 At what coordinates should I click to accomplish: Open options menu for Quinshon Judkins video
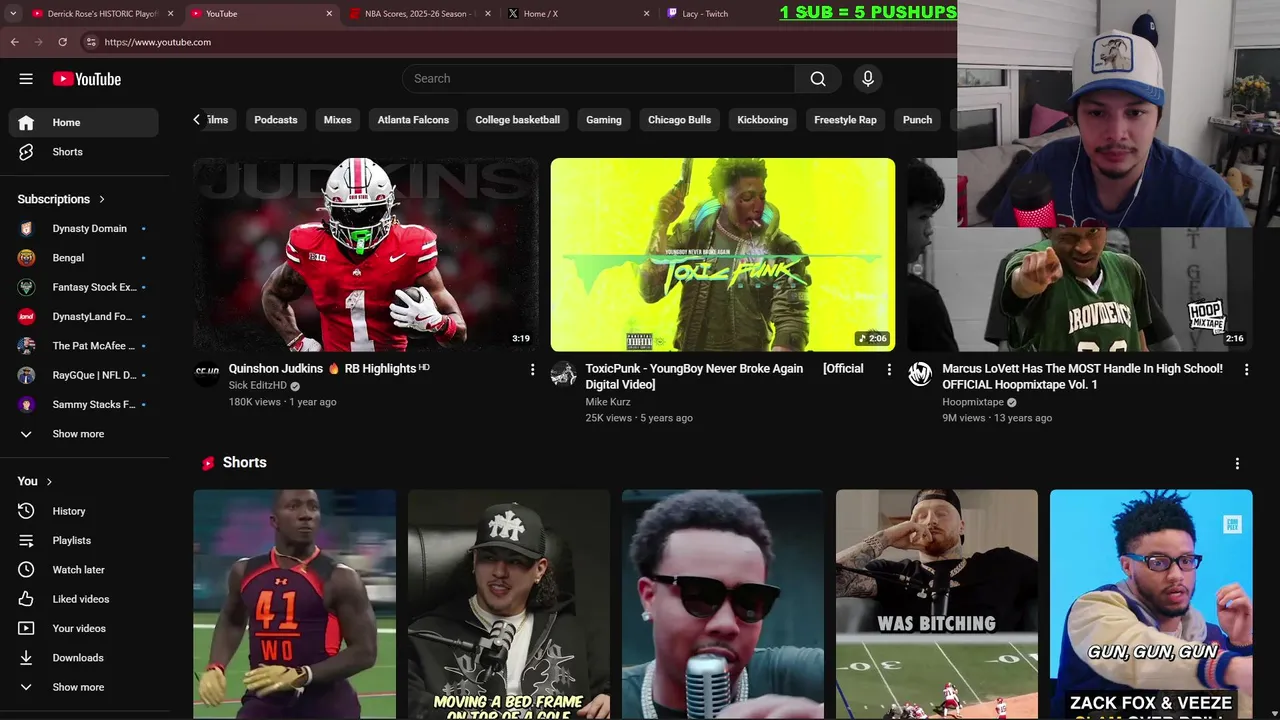click(532, 370)
